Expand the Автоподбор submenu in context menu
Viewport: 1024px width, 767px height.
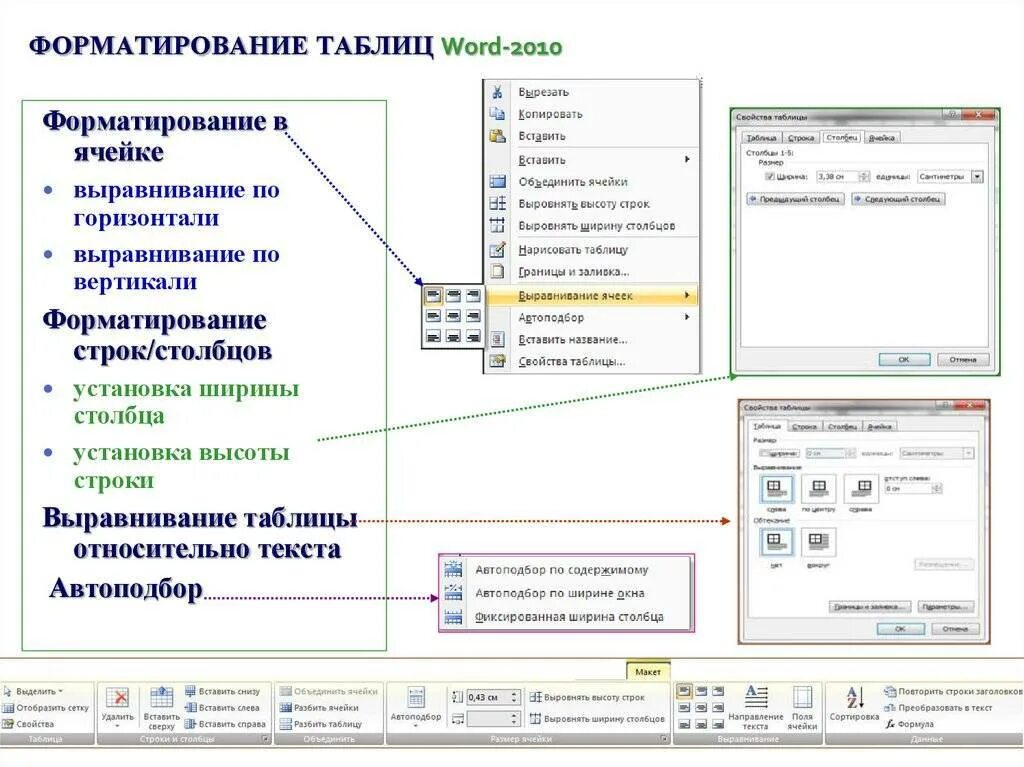pos(687,317)
